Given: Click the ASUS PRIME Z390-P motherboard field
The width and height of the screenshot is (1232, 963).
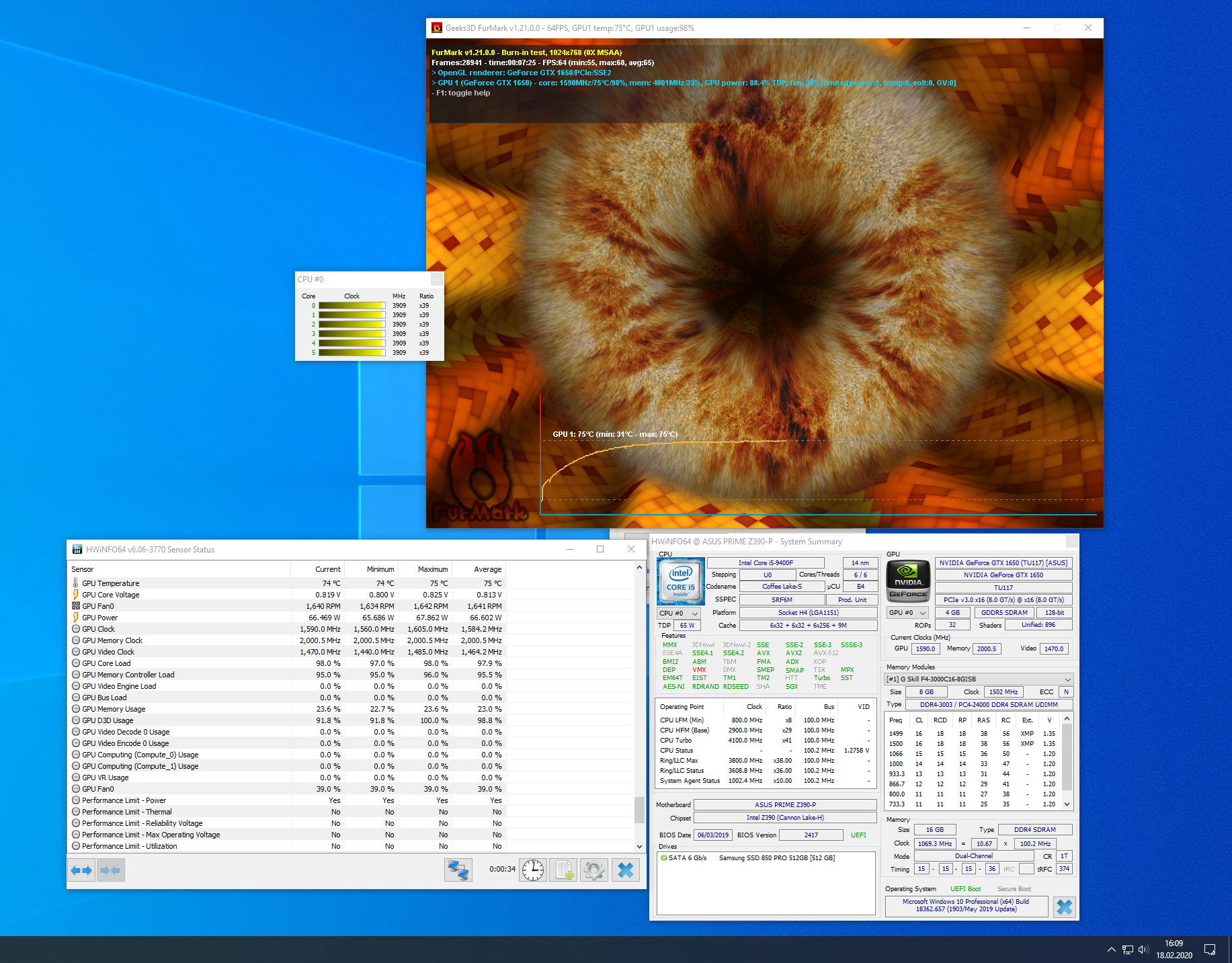Looking at the screenshot, I should [784, 805].
